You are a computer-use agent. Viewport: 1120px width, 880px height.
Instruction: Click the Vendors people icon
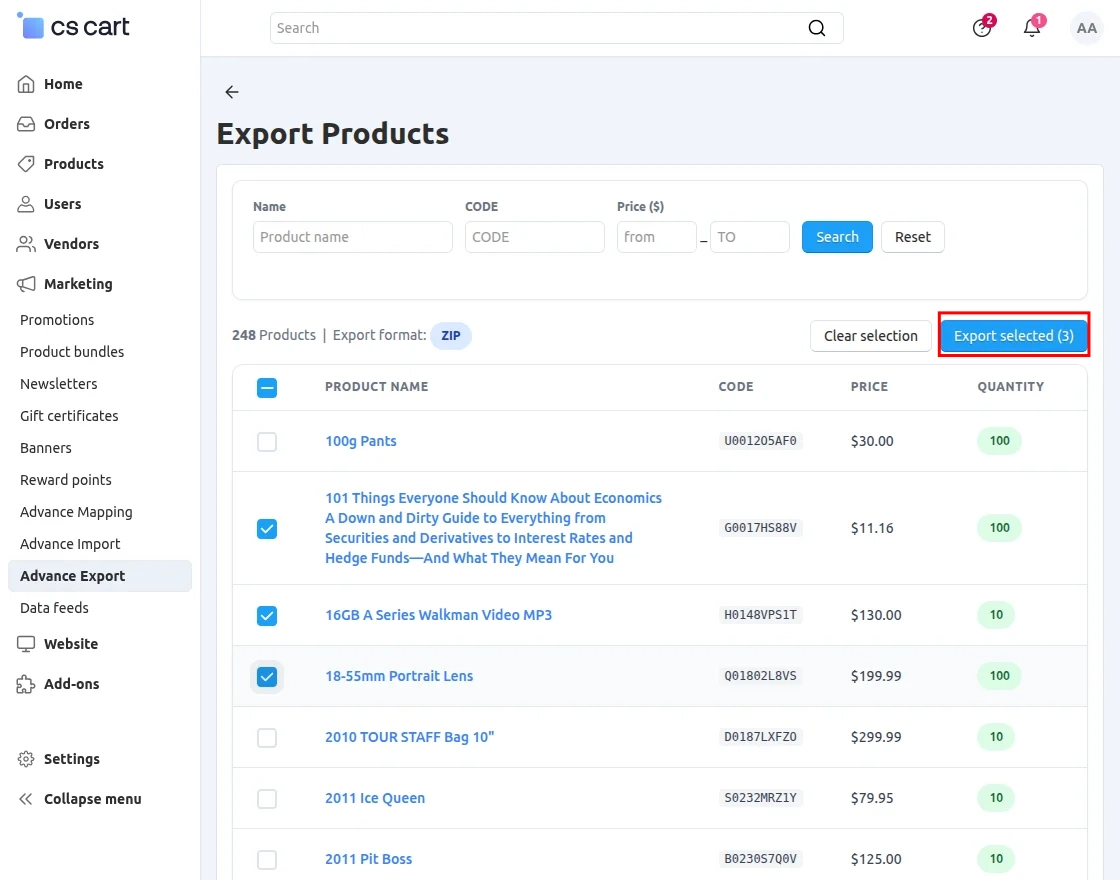[x=26, y=244]
